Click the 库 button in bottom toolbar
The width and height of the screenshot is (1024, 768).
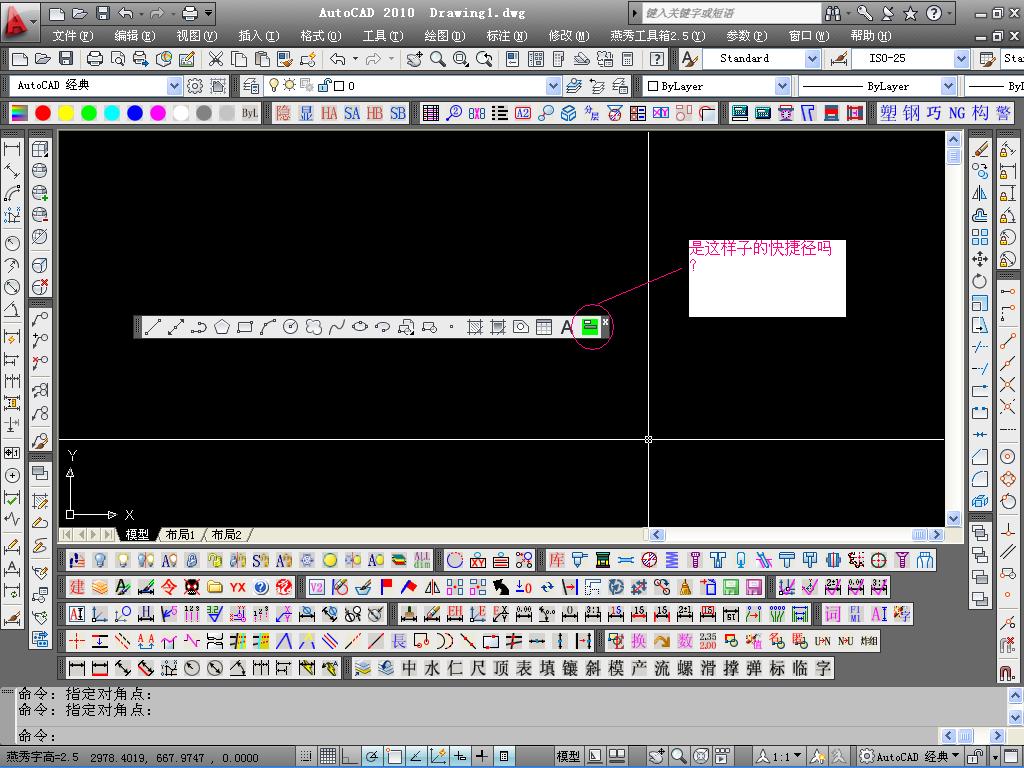556,560
